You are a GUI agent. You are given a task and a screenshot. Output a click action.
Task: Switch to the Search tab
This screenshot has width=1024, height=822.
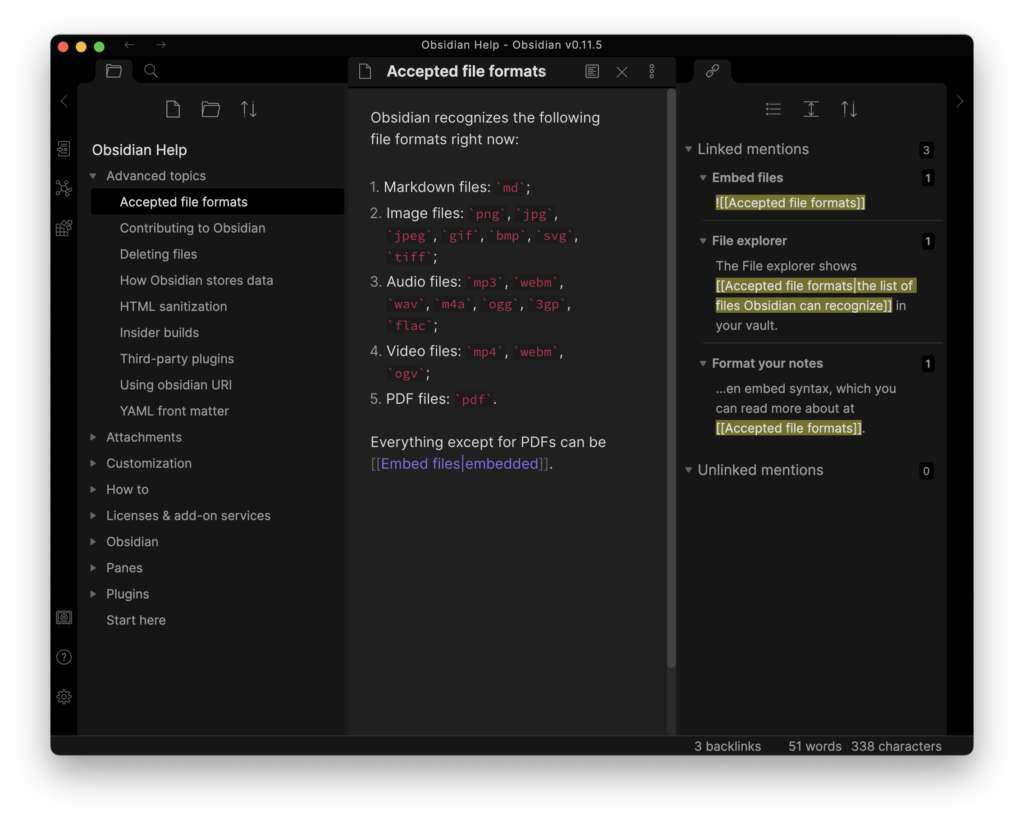[x=151, y=71]
